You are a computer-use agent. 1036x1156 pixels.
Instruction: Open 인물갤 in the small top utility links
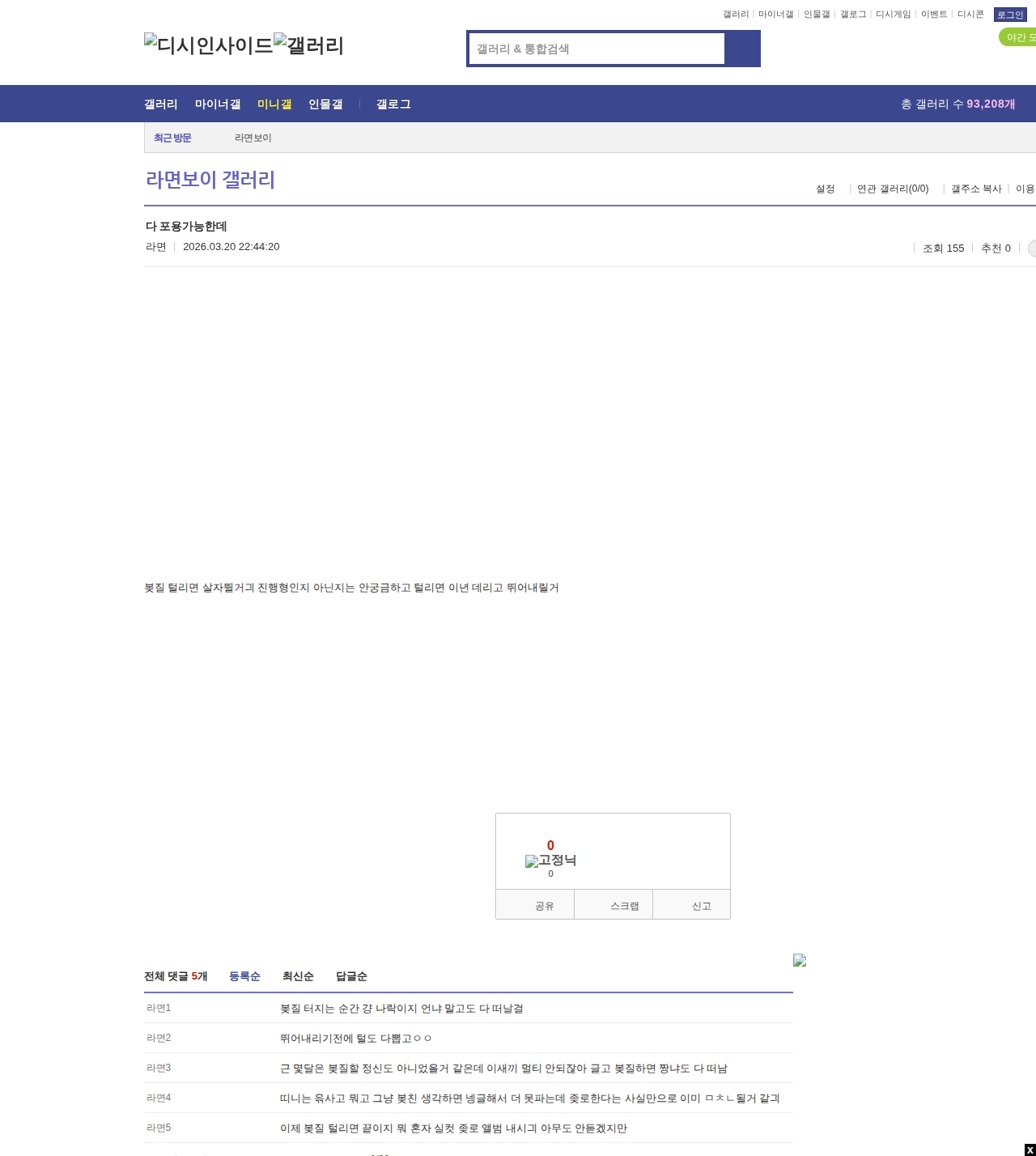coord(817,15)
